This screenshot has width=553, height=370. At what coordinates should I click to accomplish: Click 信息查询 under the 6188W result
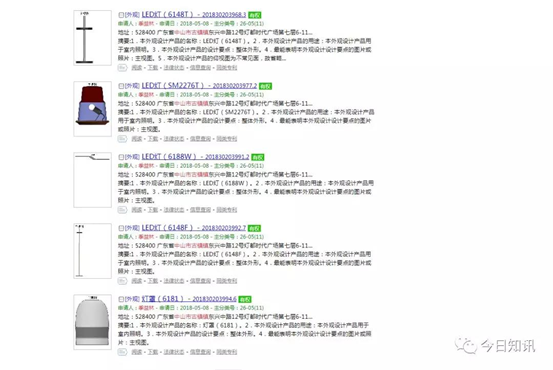tap(200, 210)
